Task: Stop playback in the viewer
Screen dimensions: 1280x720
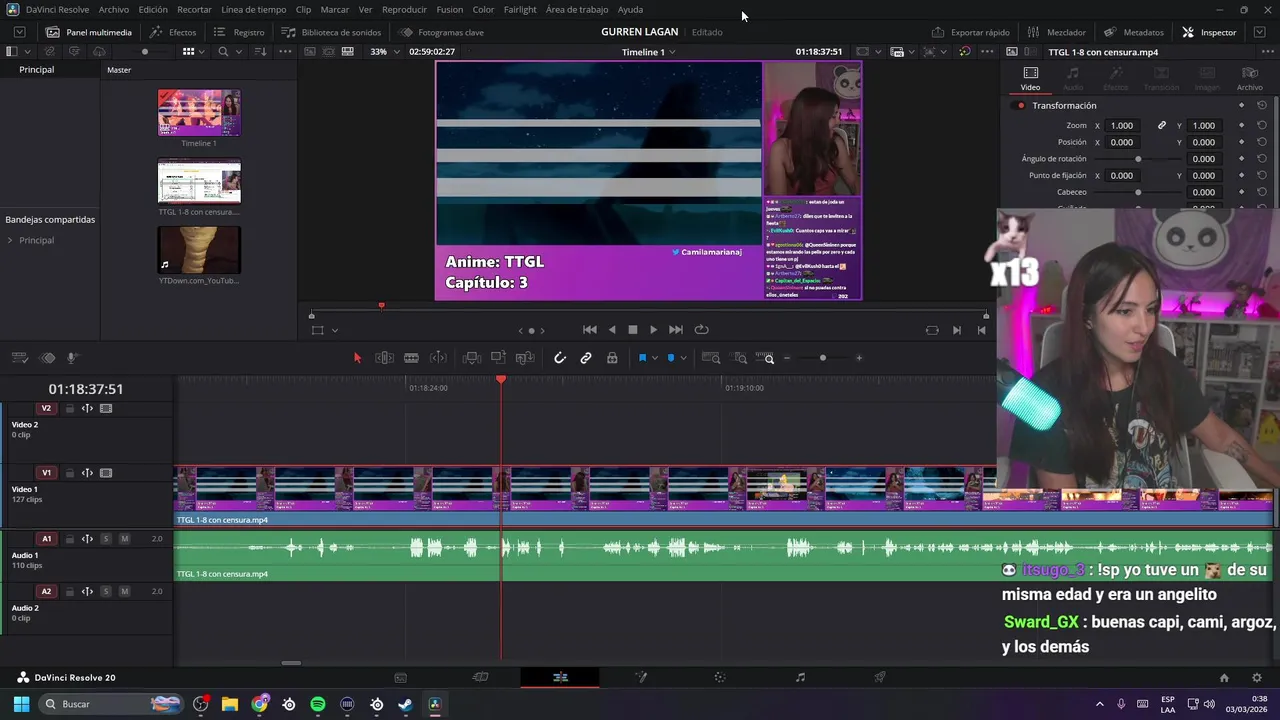Action: point(632,330)
